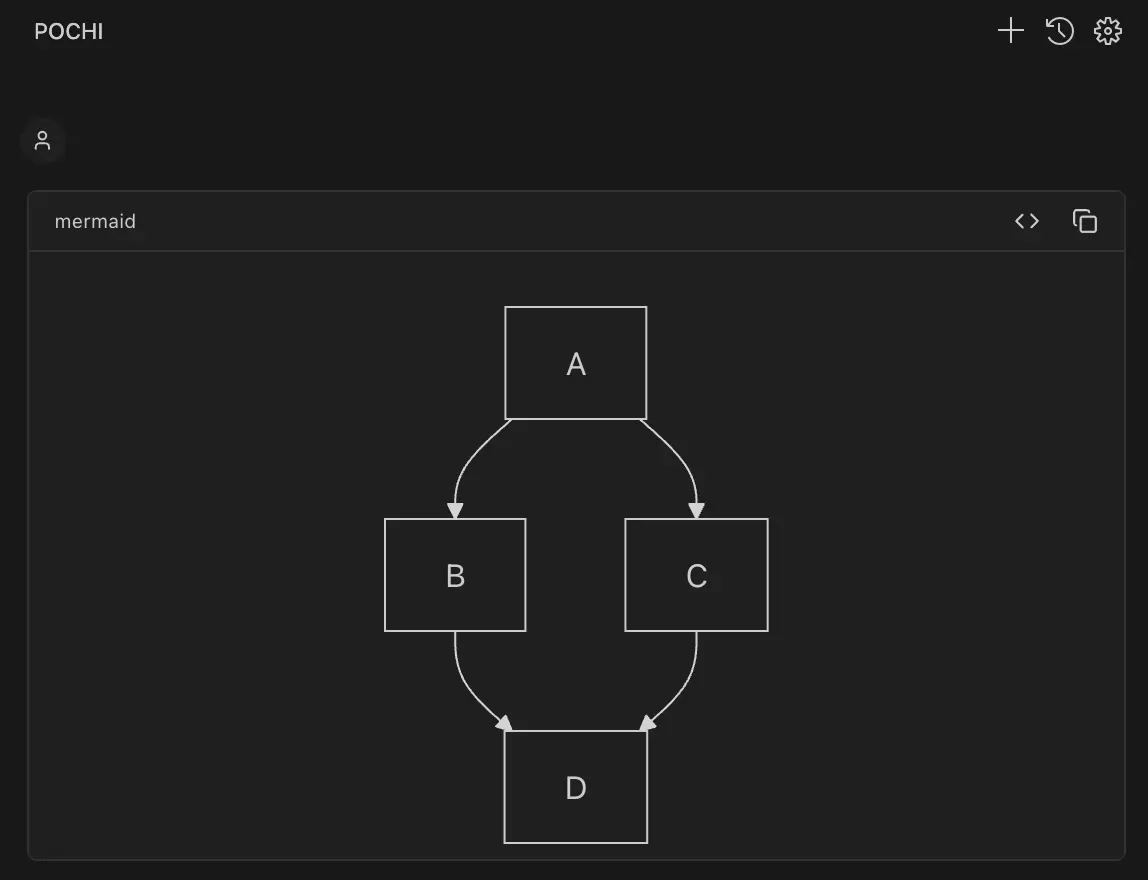1148x880 pixels.
Task: Select node C in the diagram
Action: coord(696,575)
